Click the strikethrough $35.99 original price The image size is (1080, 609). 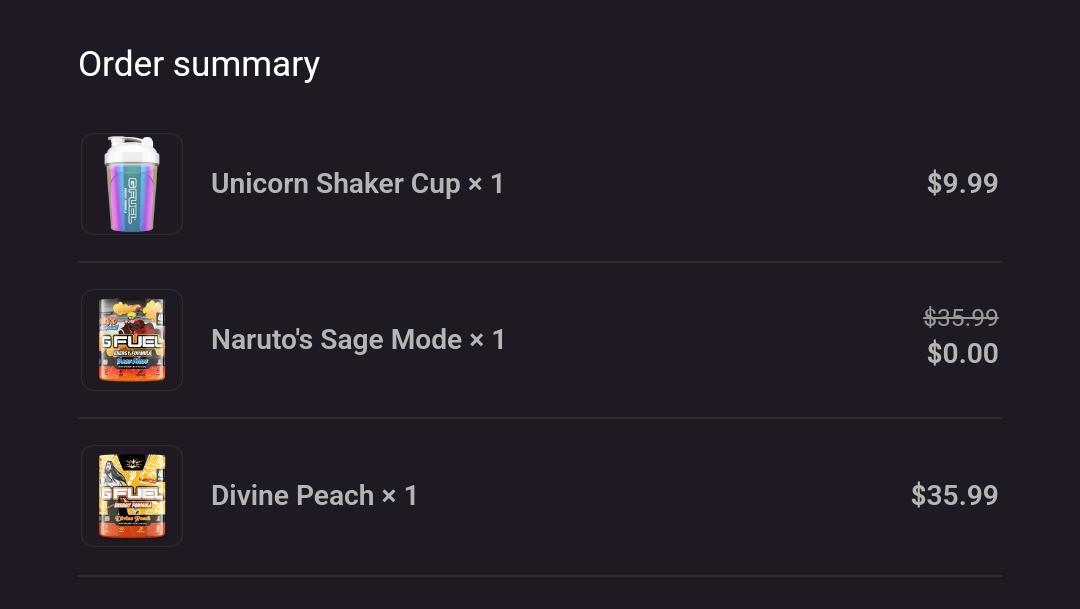coord(960,317)
